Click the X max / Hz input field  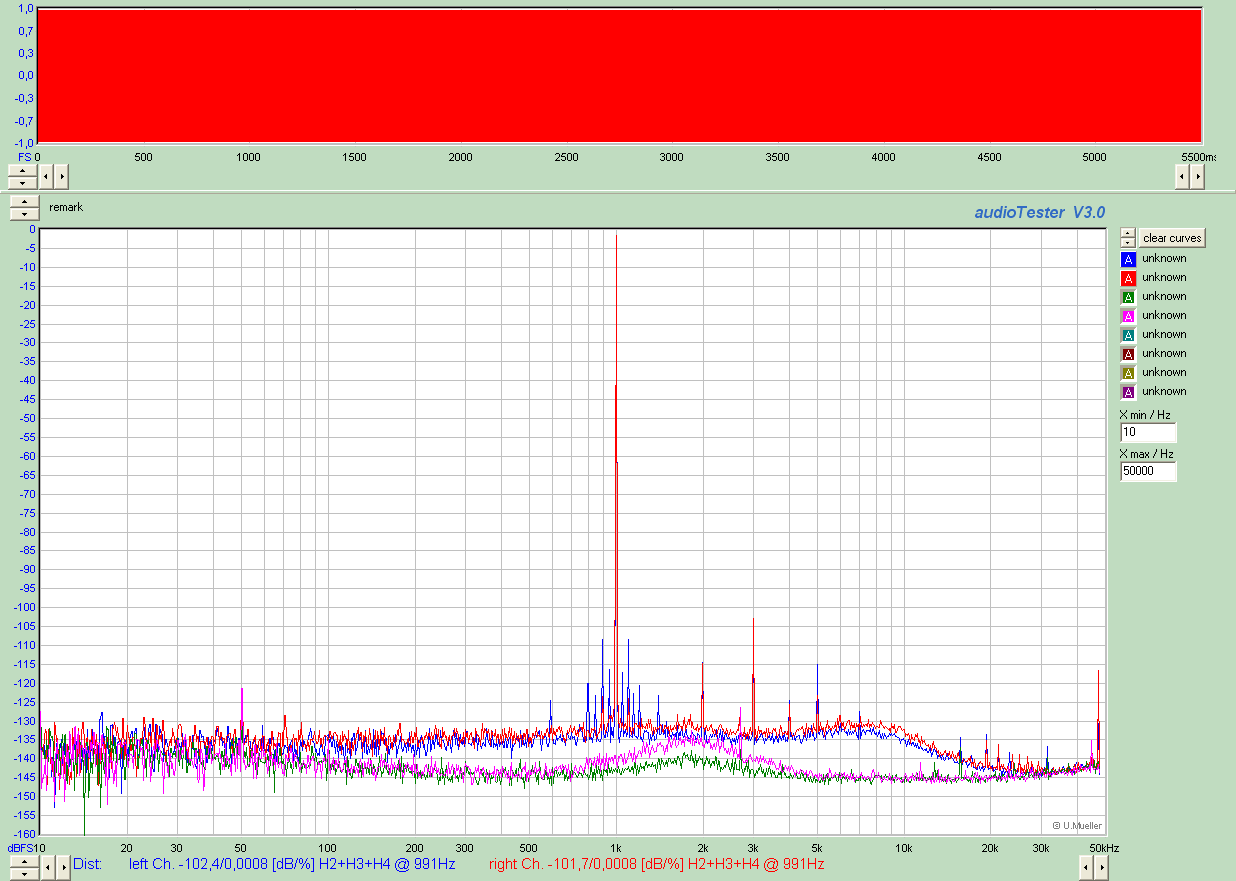pyautogui.click(x=1148, y=471)
